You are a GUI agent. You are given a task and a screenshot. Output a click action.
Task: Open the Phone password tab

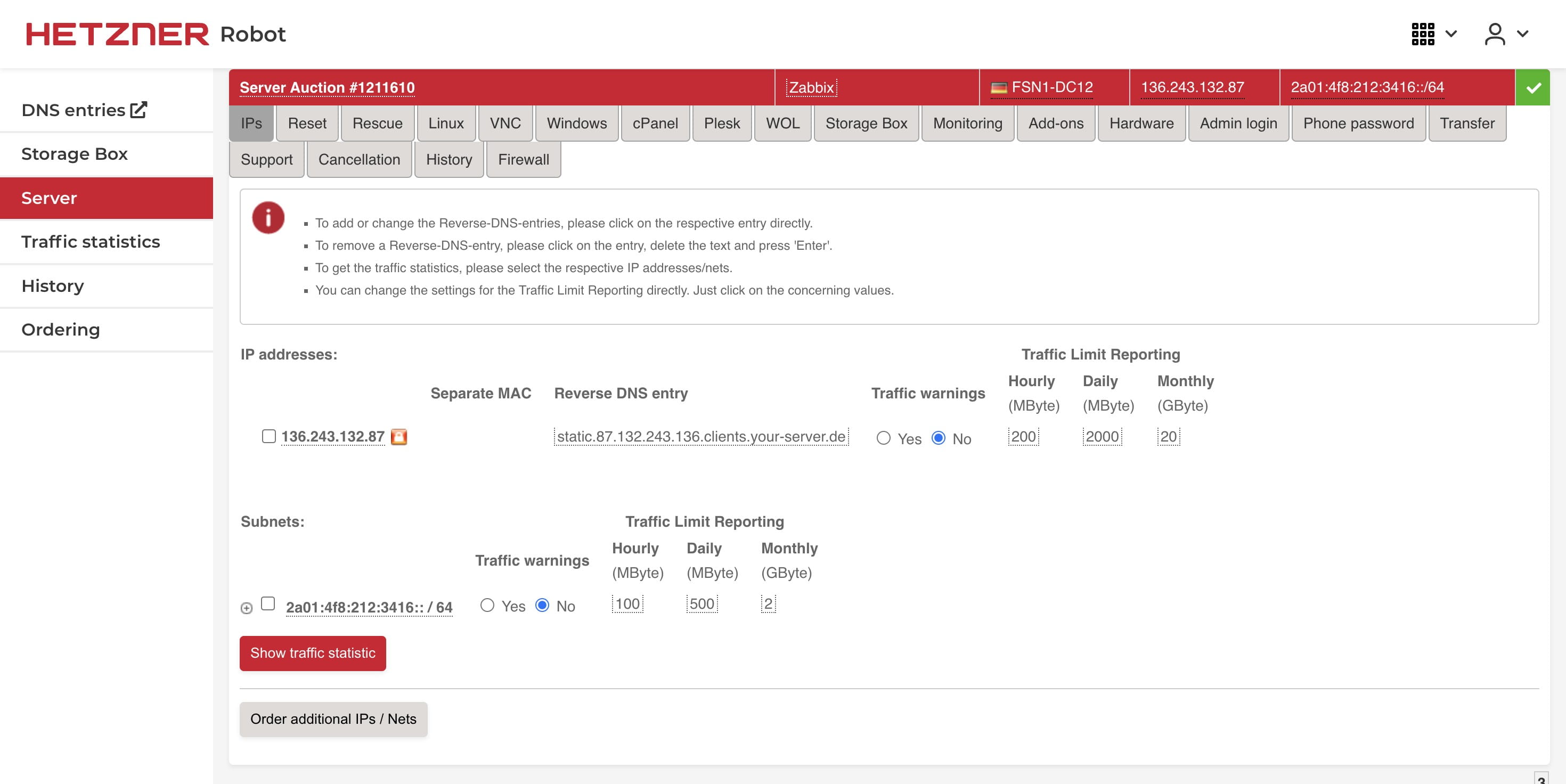(1359, 124)
